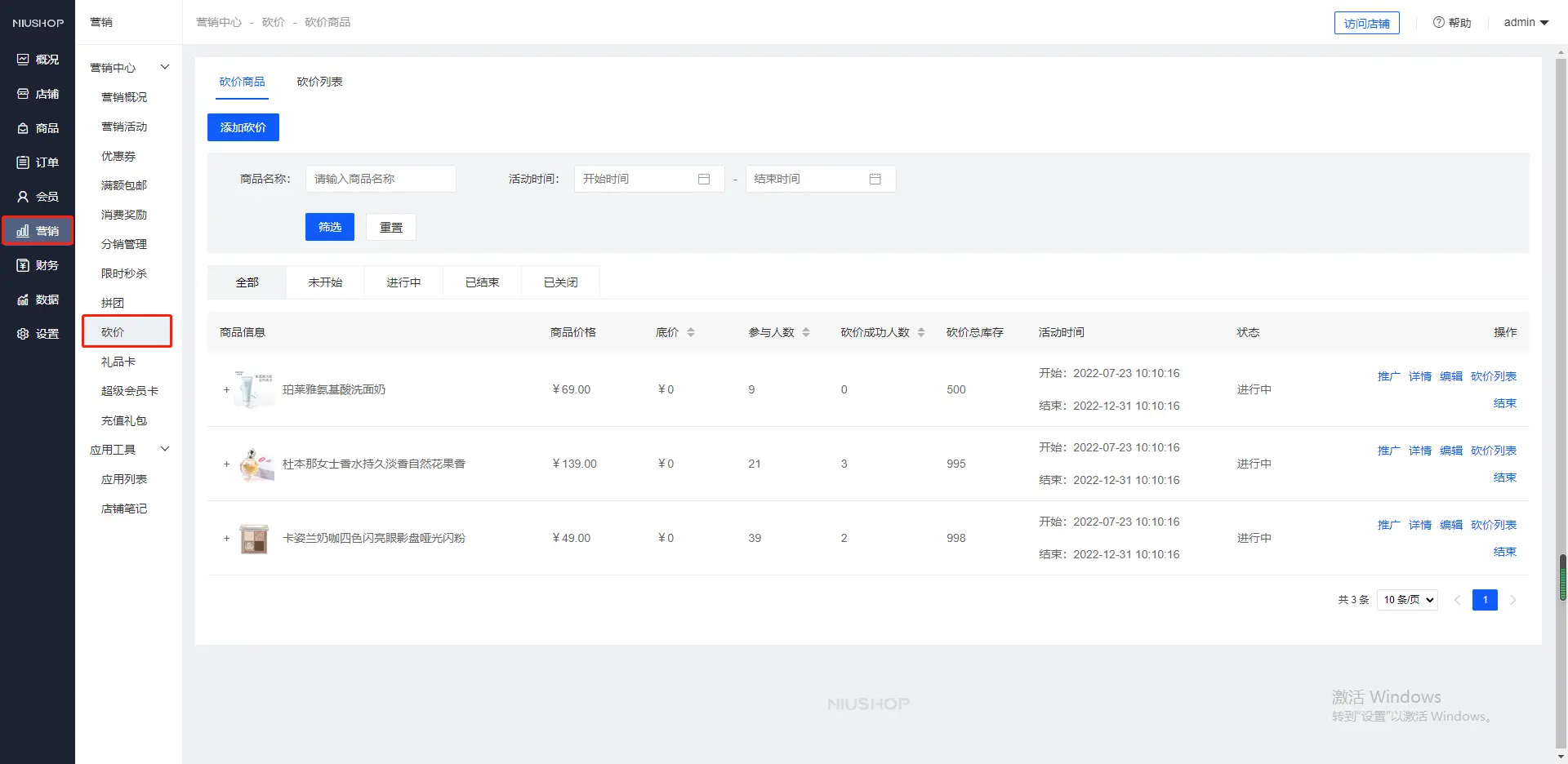Open the 店铺 shop sidebar icon
This screenshot has height=764, width=1568.
pos(23,94)
